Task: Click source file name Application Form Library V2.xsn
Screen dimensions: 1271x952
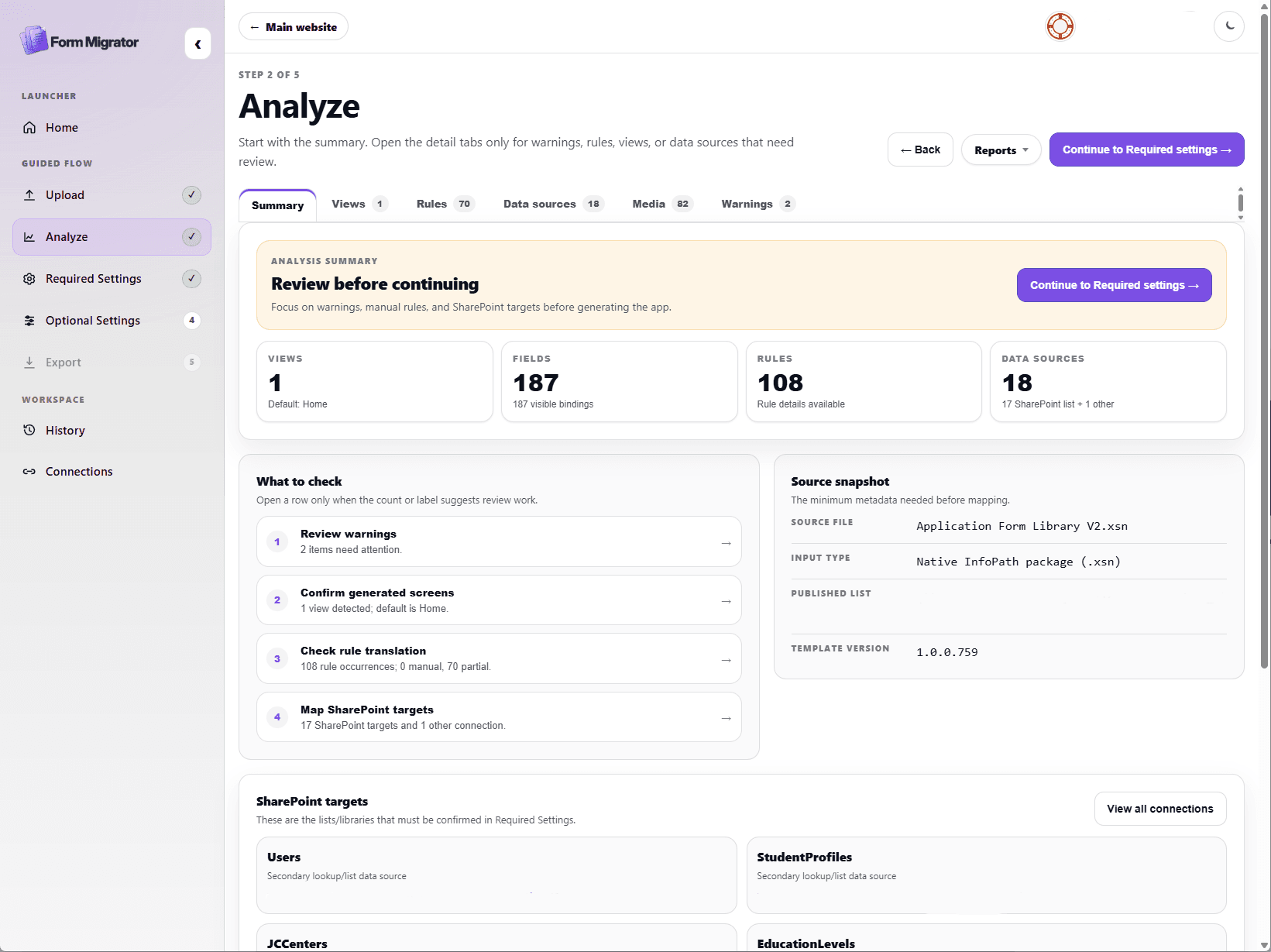Action: click(1022, 526)
